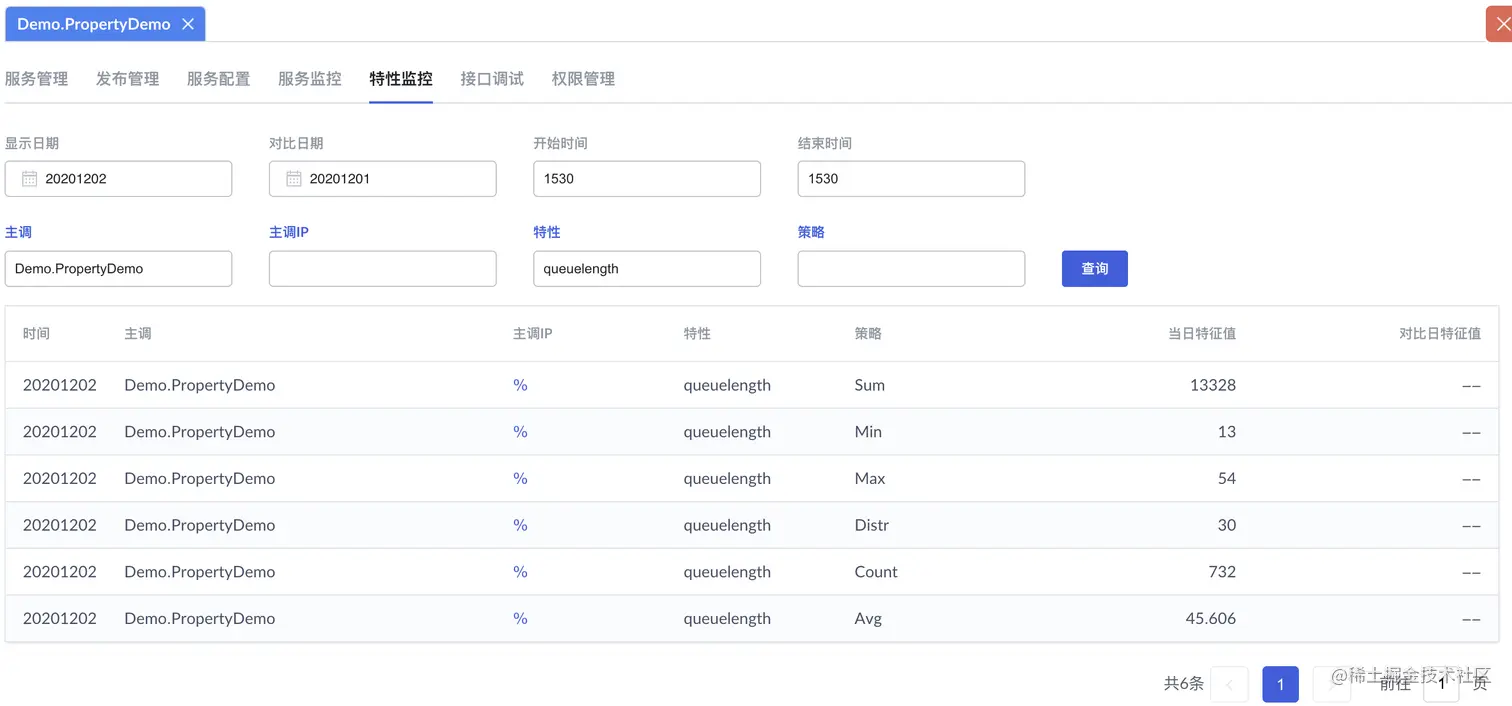Click the % link in Min row
The height and width of the screenshot is (706, 1512).
(520, 432)
